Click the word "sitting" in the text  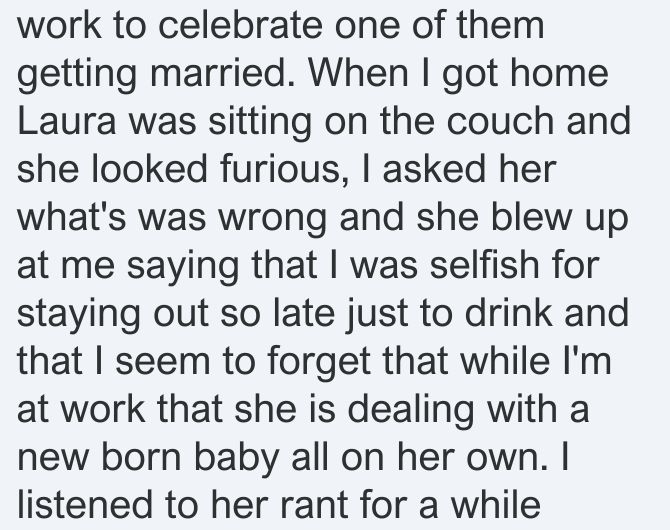pyautogui.click(x=260, y=124)
